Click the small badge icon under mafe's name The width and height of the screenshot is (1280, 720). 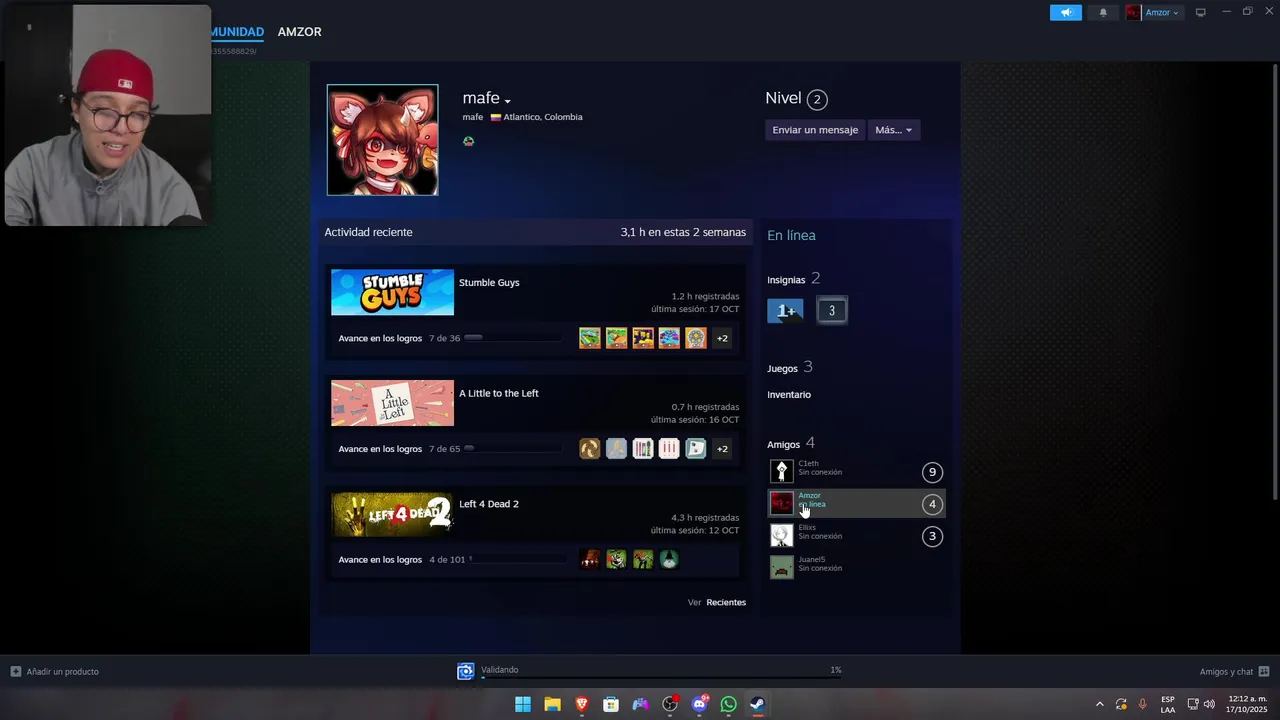[x=468, y=141]
